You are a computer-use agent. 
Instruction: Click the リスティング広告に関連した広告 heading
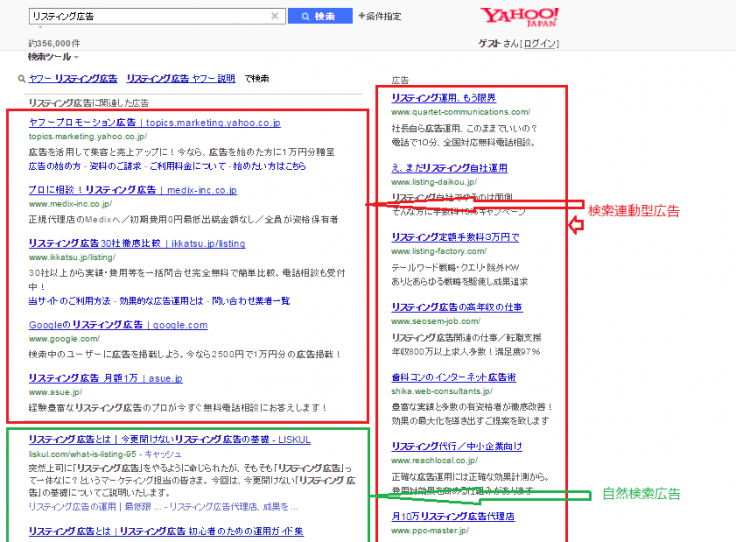coord(89,103)
